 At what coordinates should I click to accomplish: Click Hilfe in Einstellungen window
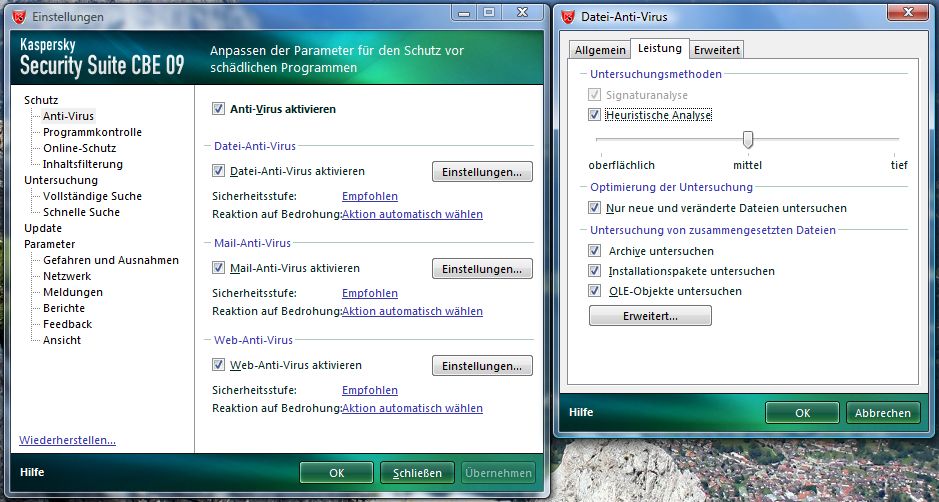pos(32,472)
